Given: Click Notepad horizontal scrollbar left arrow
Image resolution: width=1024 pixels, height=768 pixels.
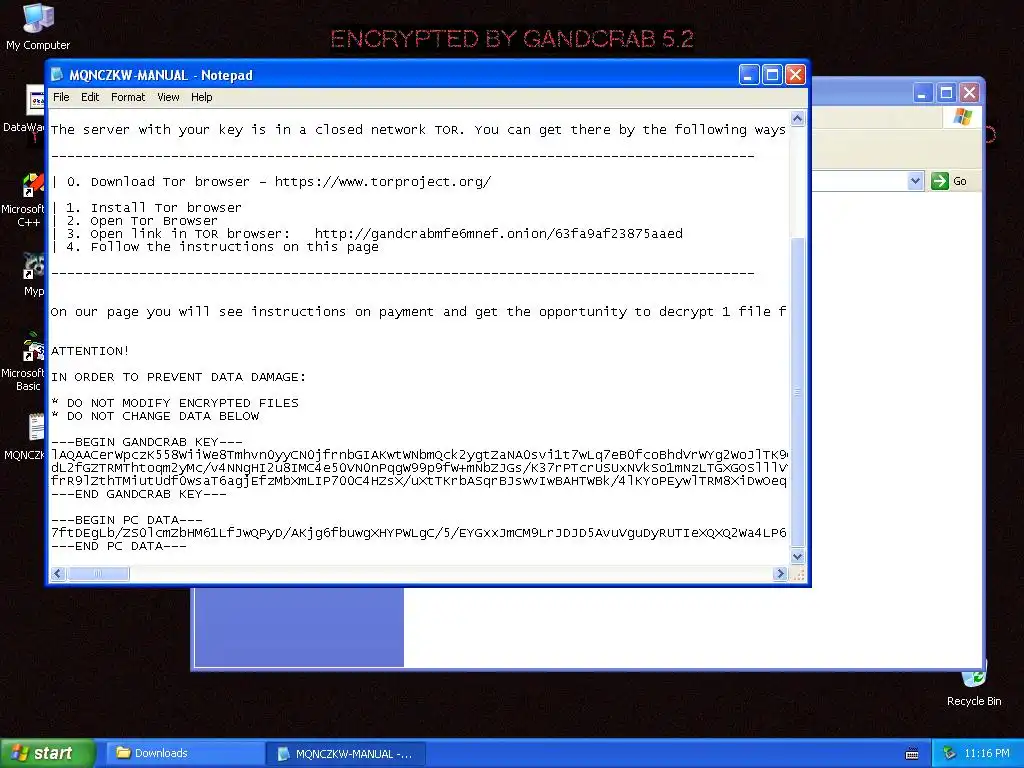Looking at the screenshot, I should [x=57, y=573].
